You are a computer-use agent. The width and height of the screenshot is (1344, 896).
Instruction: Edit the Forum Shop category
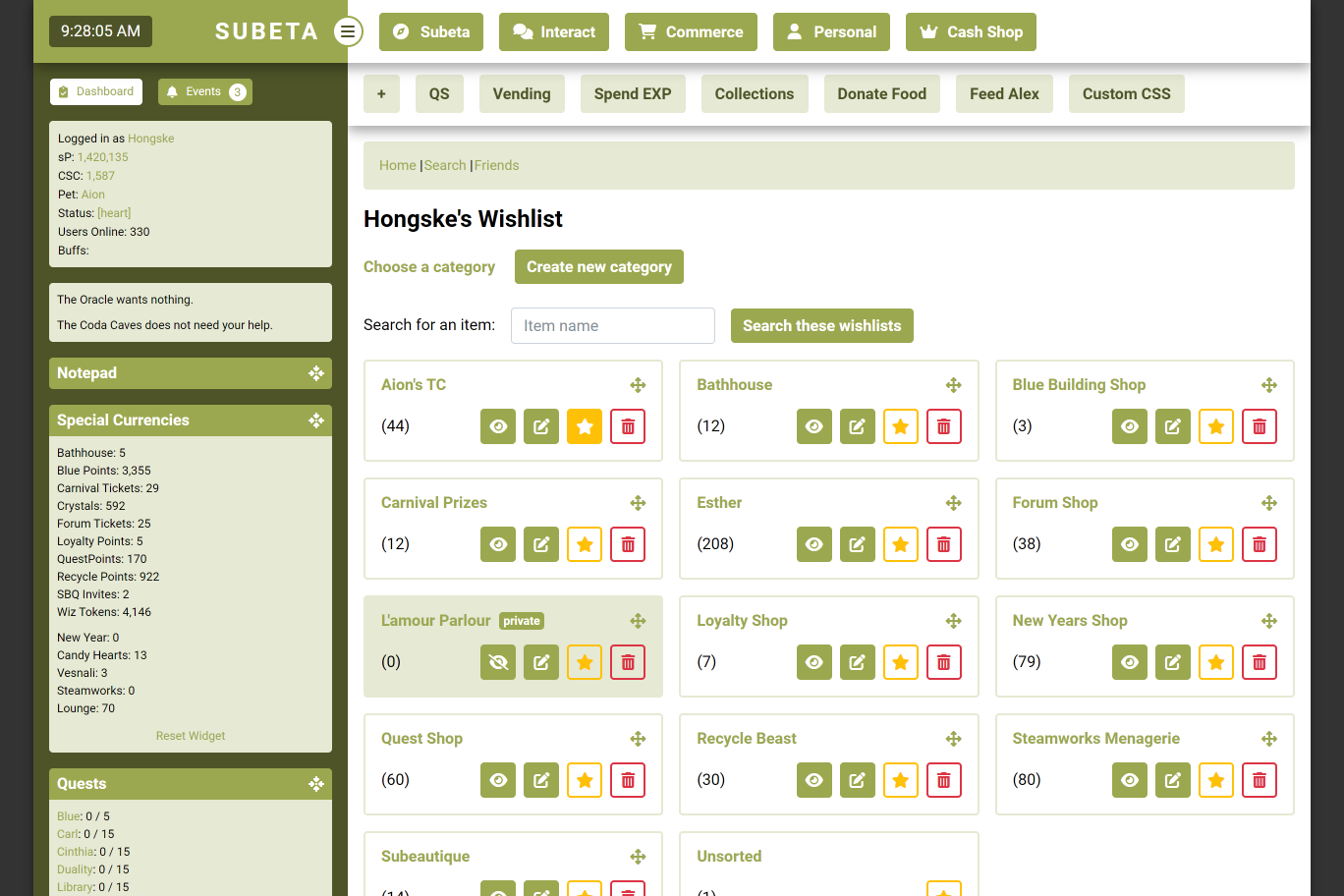[1173, 544]
